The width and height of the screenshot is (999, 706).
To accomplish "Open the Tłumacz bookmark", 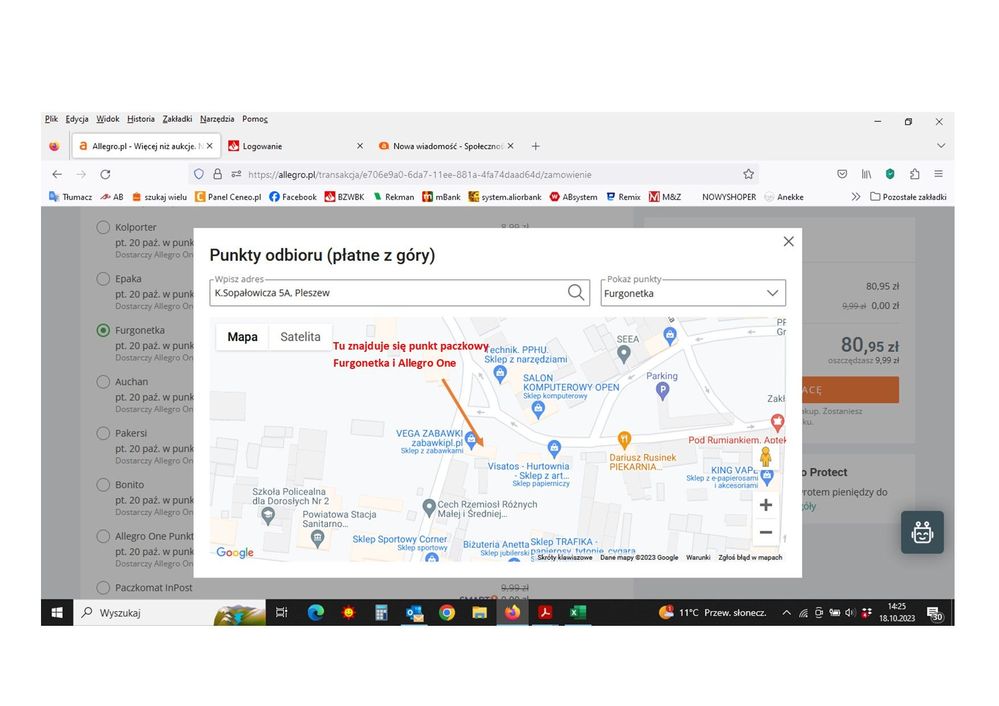I will pyautogui.click(x=70, y=197).
